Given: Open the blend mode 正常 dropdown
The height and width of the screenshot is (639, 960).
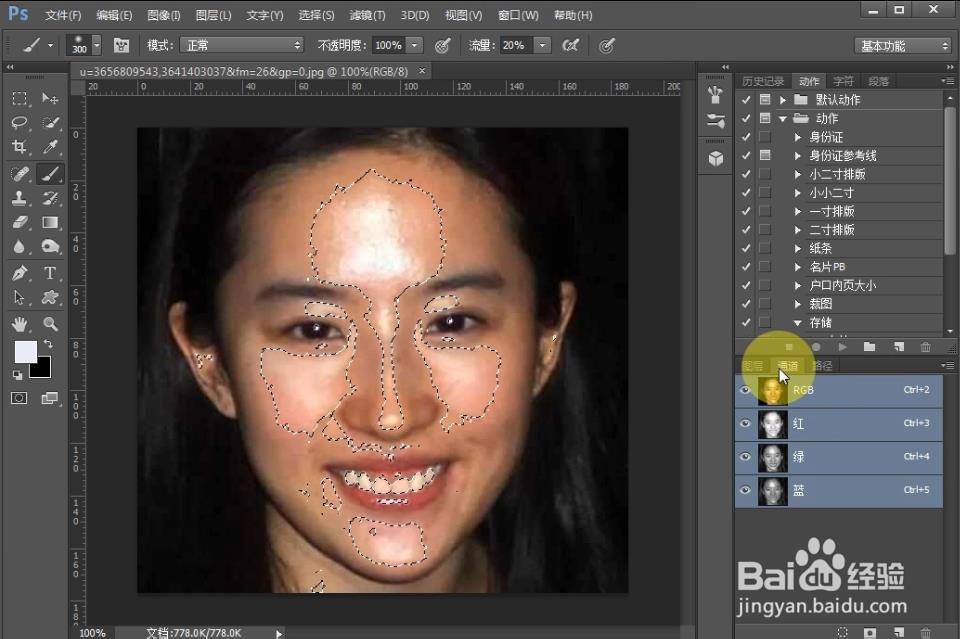Looking at the screenshot, I should (242, 45).
